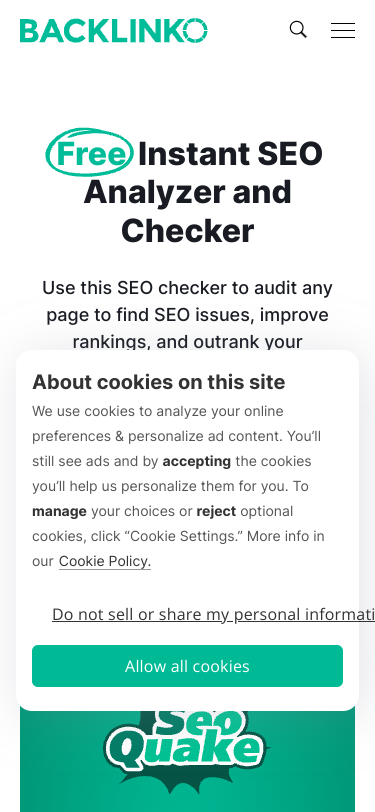375x812 pixels.
Task: Click the word "Quake" in the banner
Action: 186,750
